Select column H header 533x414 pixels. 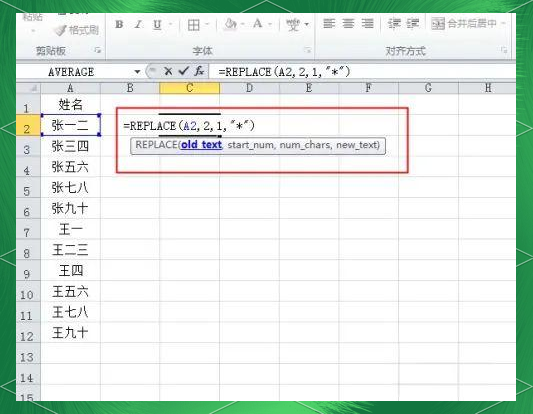click(487, 88)
